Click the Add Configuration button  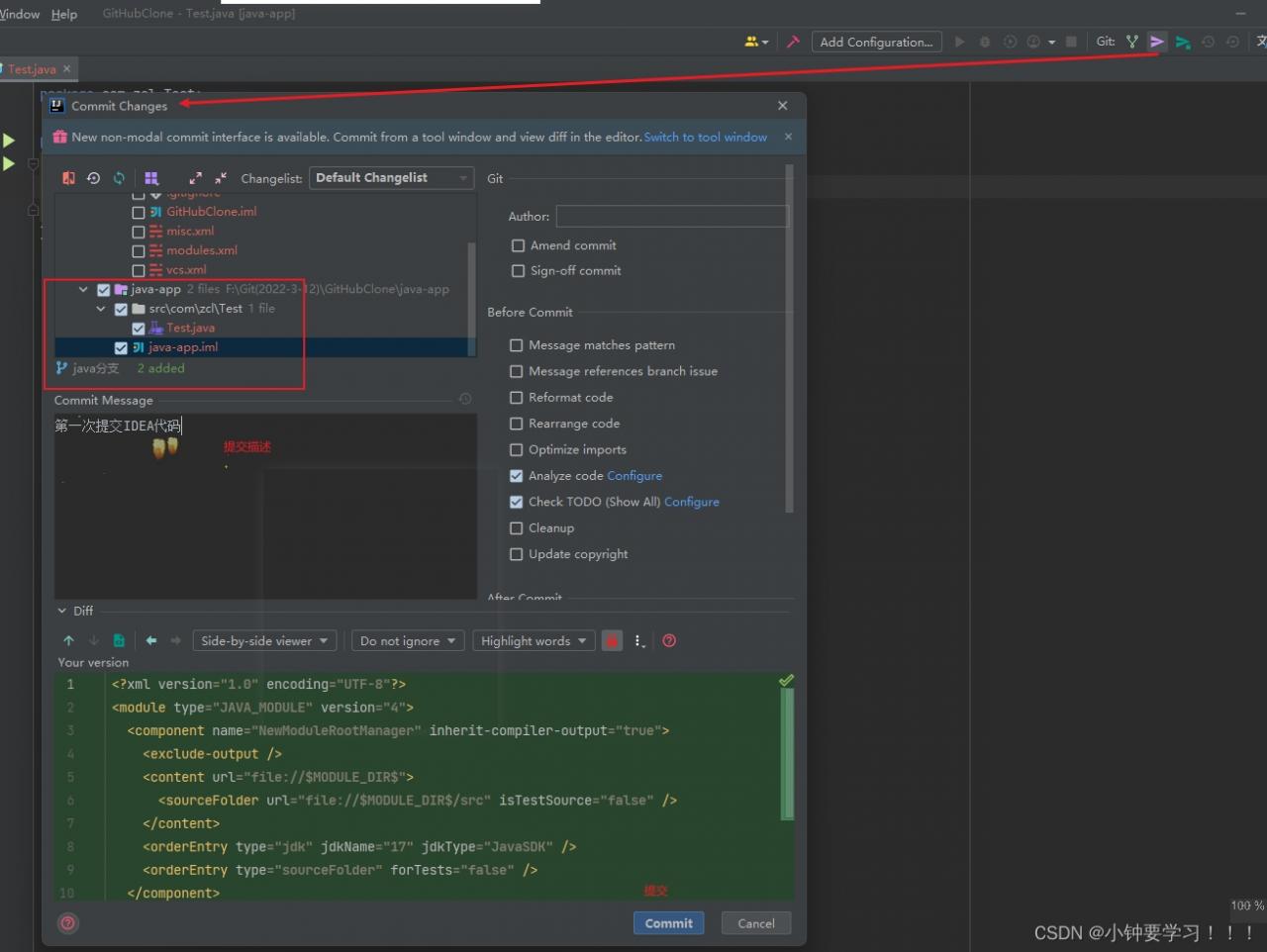tap(876, 42)
